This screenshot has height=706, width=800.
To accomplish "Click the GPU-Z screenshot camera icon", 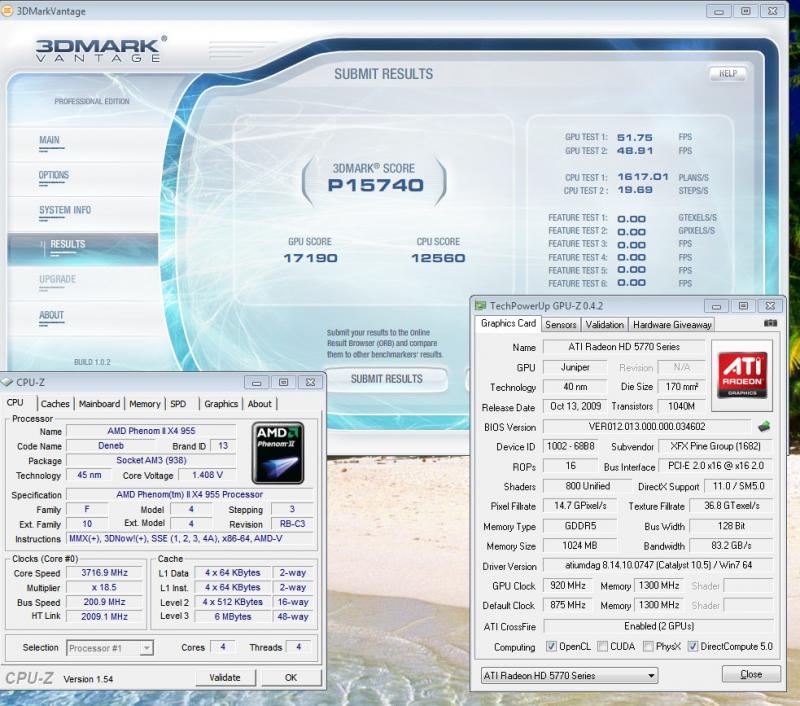I will point(770,323).
